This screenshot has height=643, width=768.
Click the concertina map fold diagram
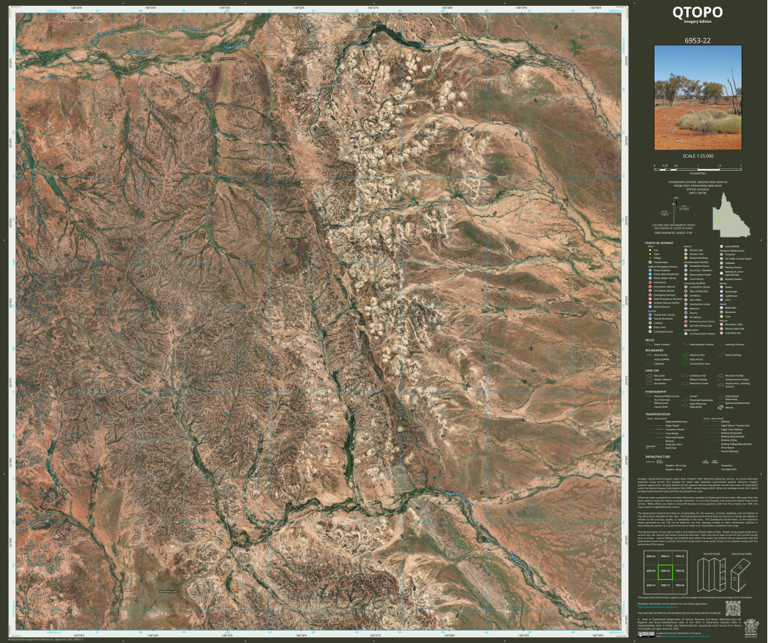[x=712, y=575]
